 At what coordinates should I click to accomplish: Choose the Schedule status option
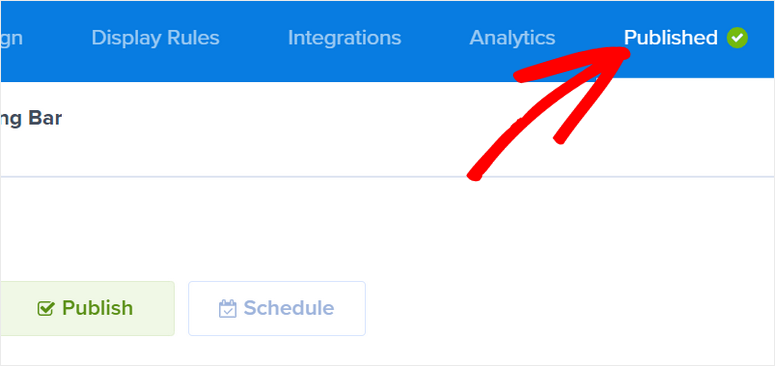point(277,308)
